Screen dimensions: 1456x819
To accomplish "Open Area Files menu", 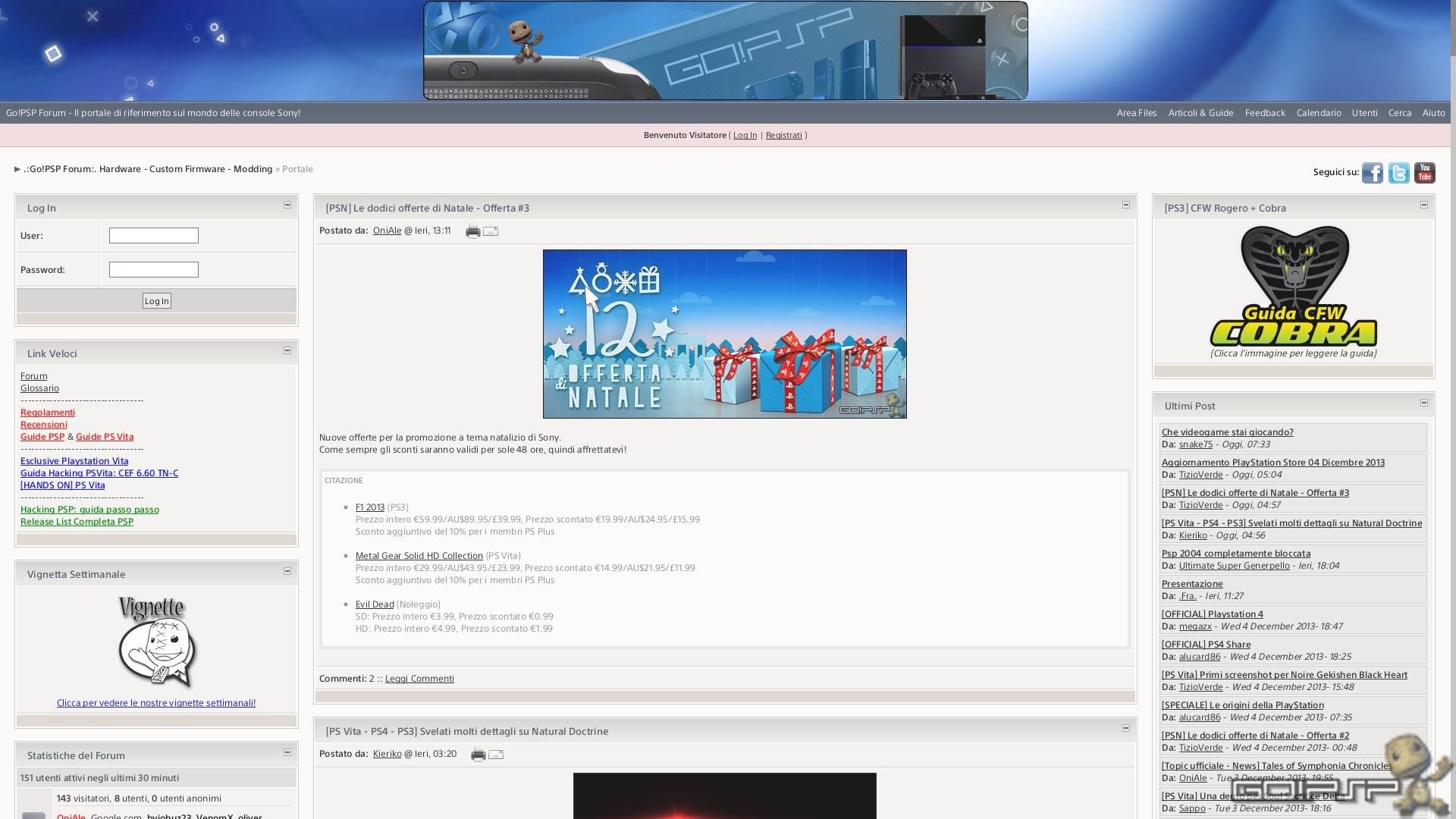I will (1137, 113).
